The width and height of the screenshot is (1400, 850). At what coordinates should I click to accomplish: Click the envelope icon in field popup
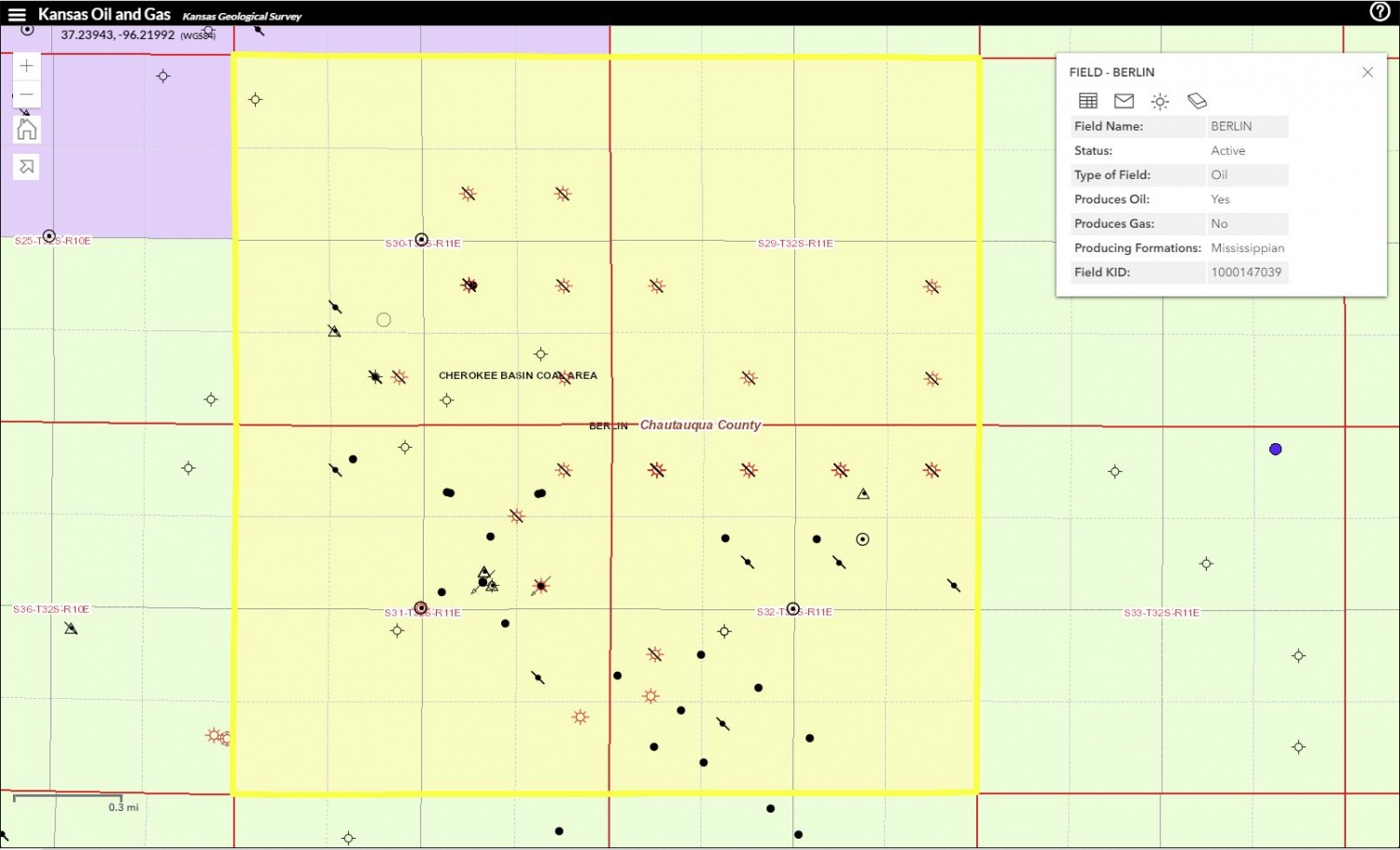1124,101
